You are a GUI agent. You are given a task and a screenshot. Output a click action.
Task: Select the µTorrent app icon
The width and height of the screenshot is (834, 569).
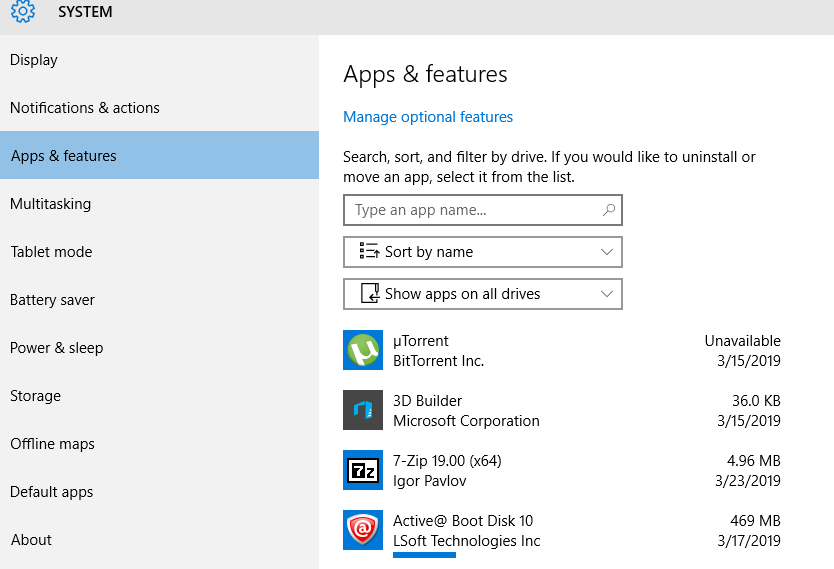coord(363,350)
